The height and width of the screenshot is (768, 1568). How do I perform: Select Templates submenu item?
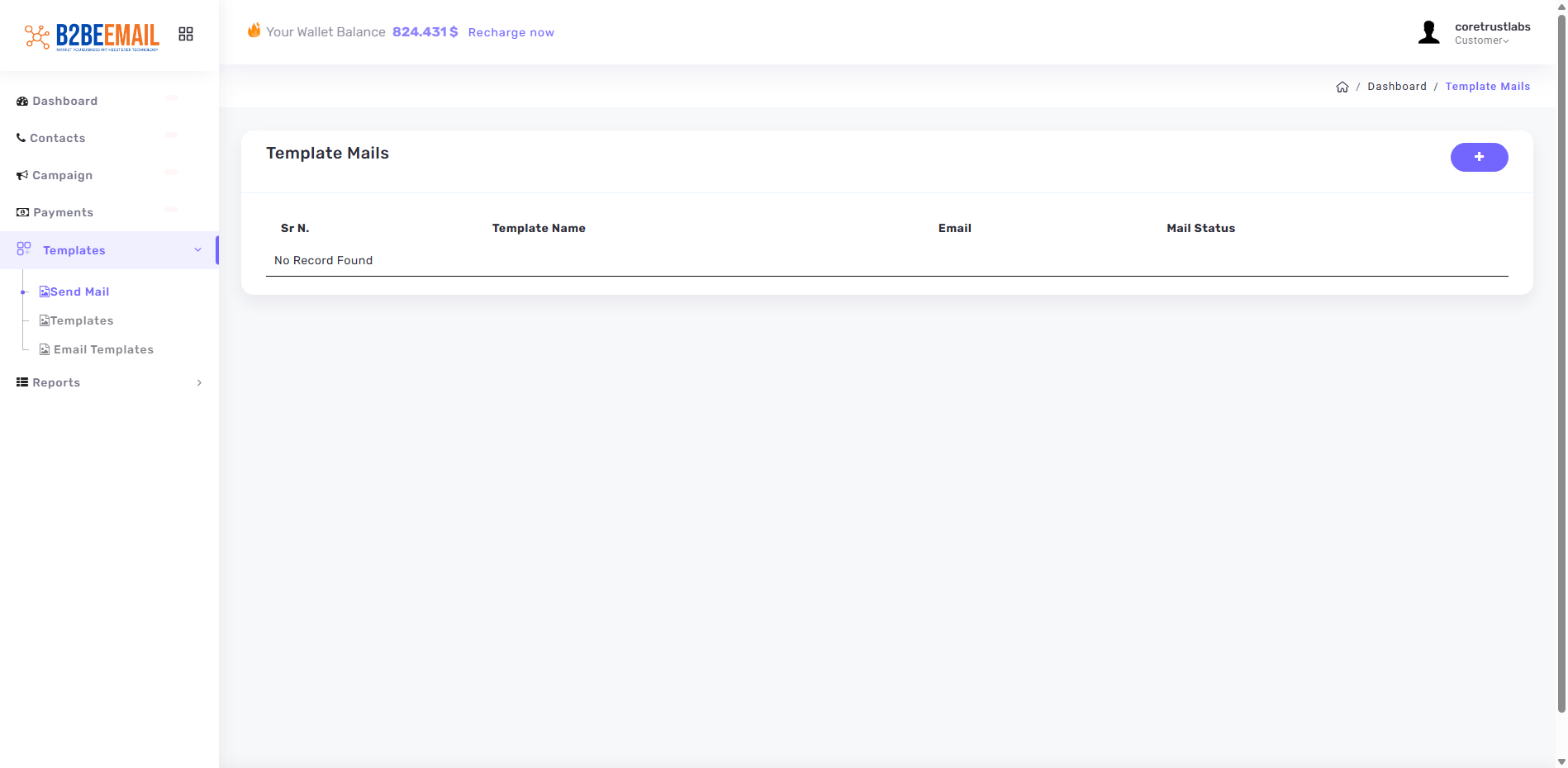81,320
